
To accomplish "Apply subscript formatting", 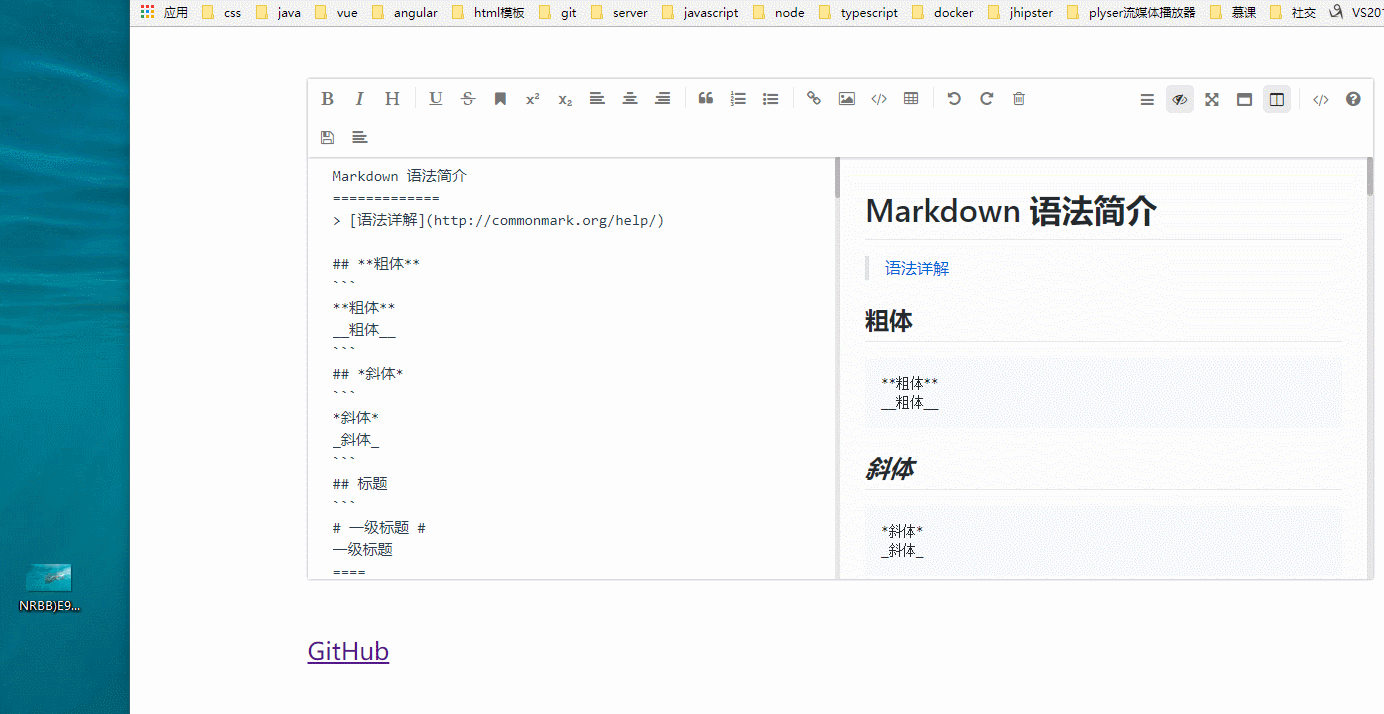I will tap(565, 99).
